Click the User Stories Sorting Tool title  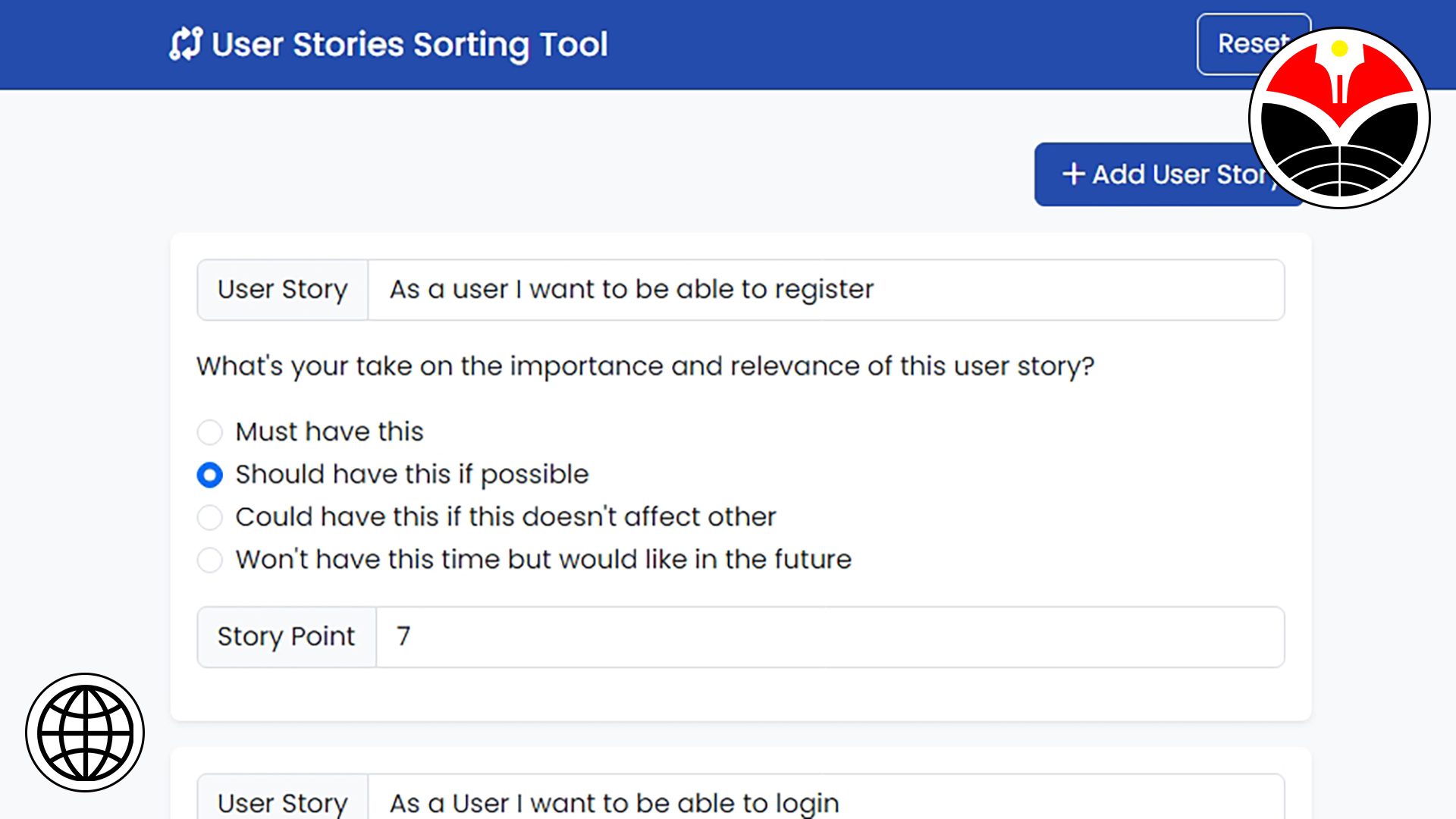(x=409, y=44)
